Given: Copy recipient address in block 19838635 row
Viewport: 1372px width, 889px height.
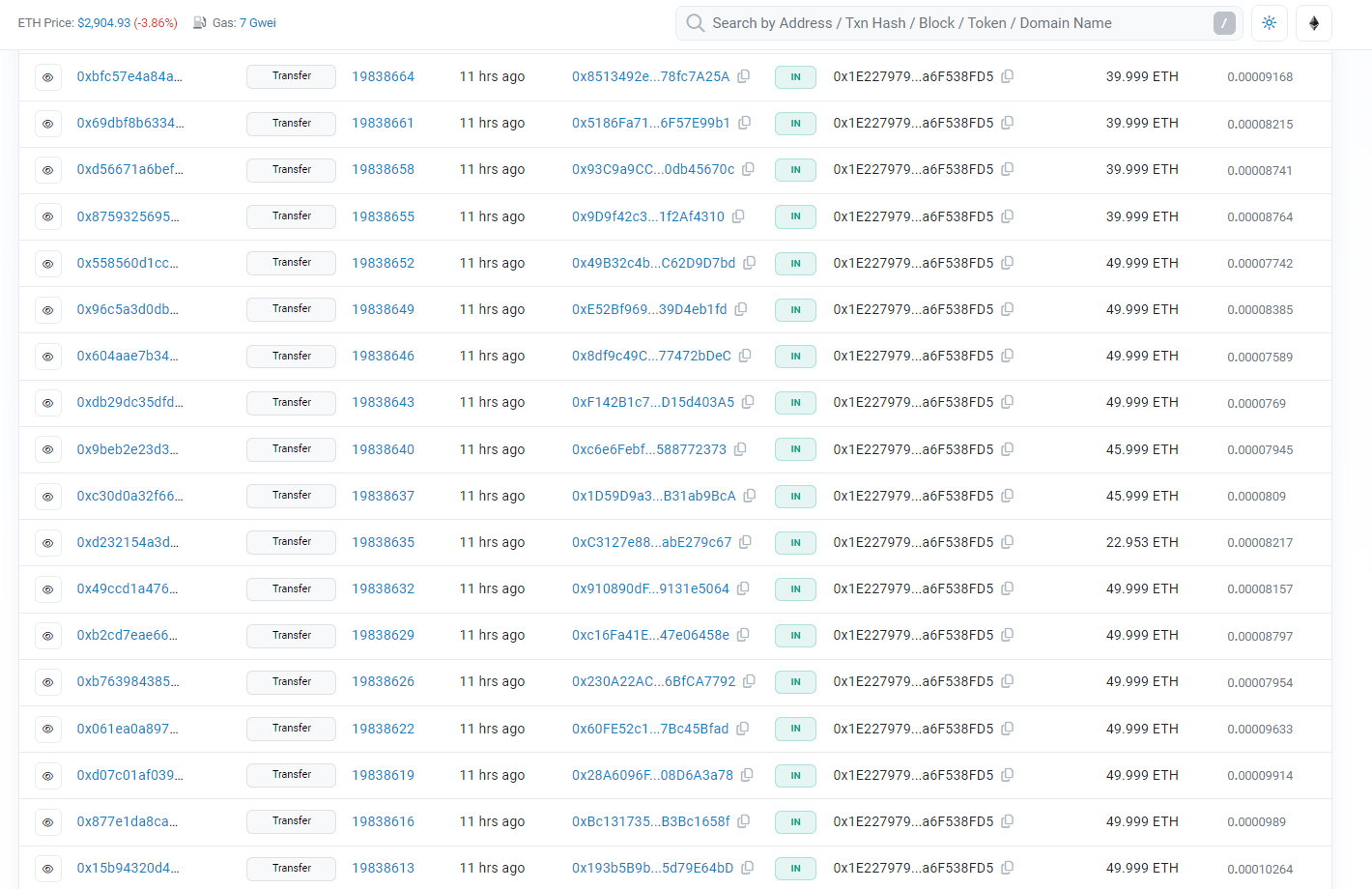Looking at the screenshot, I should 1007,542.
